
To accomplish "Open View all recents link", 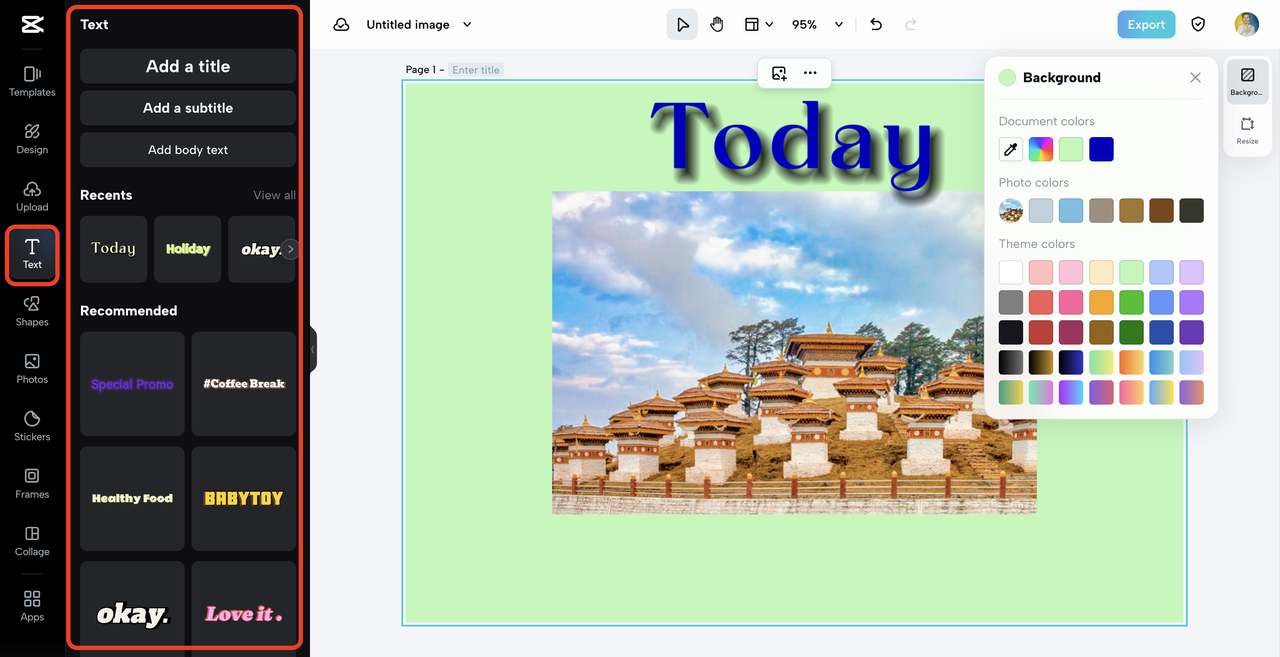I will (274, 195).
